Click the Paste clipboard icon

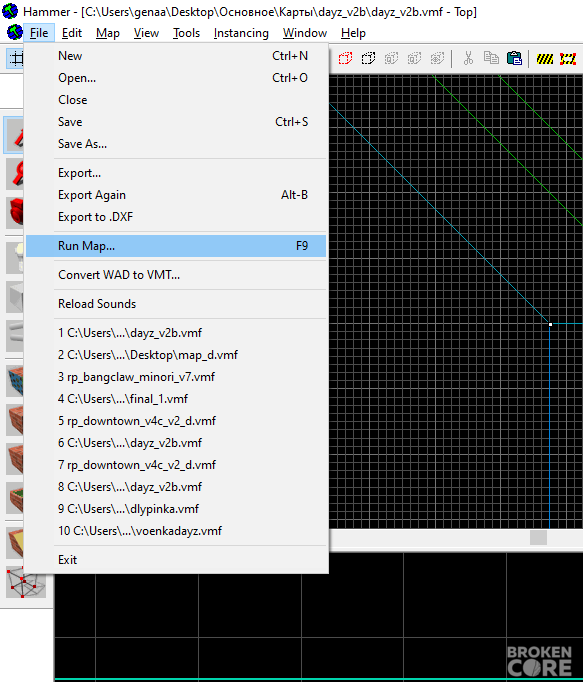[514, 58]
